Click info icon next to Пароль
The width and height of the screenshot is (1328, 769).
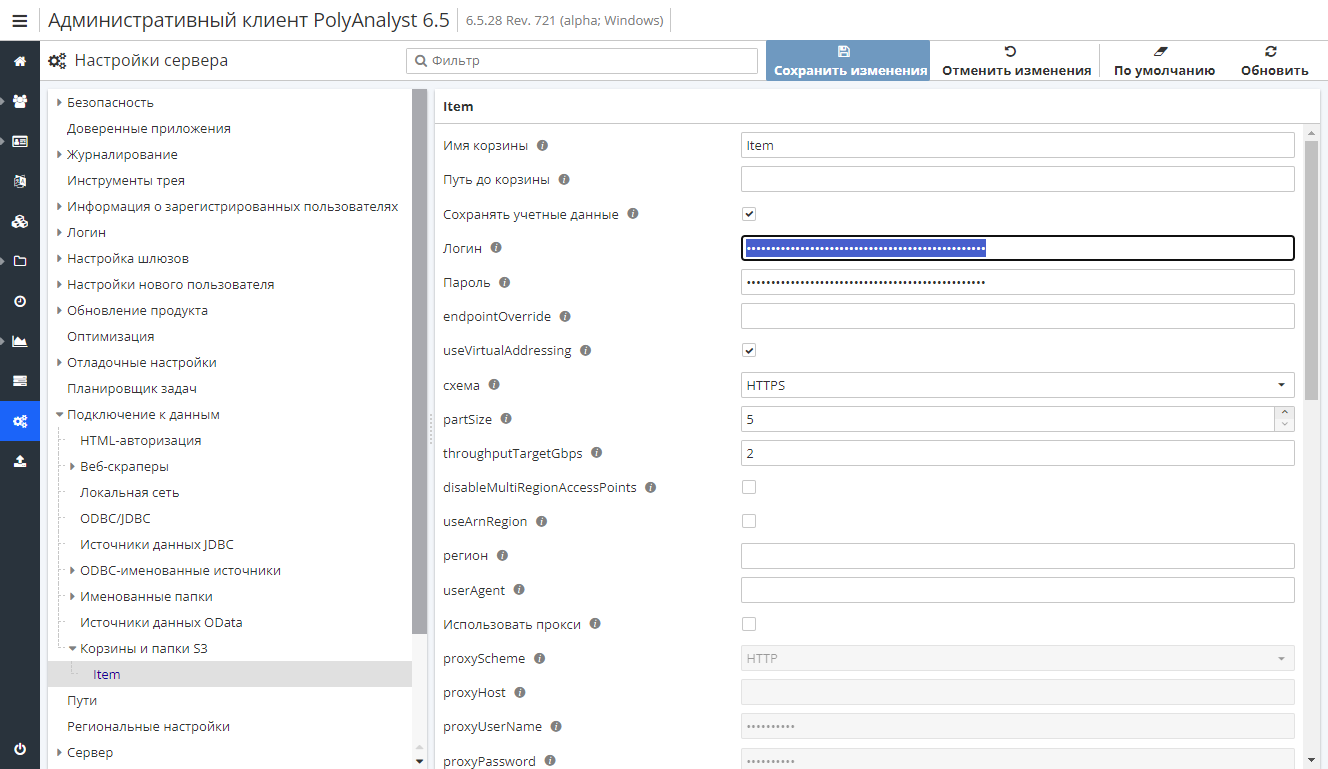(x=504, y=282)
